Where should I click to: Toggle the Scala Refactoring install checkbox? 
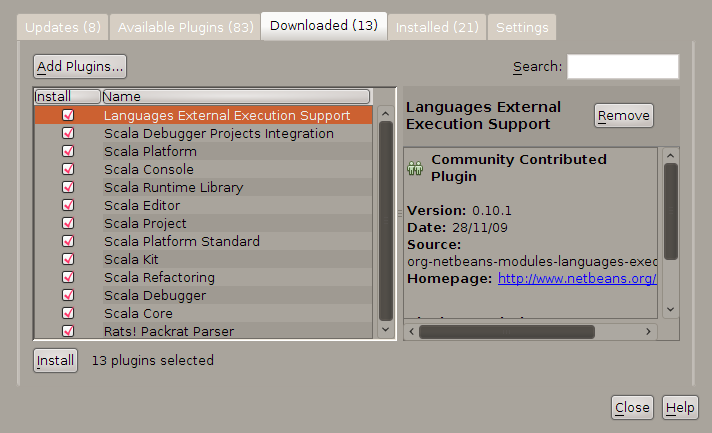click(68, 277)
